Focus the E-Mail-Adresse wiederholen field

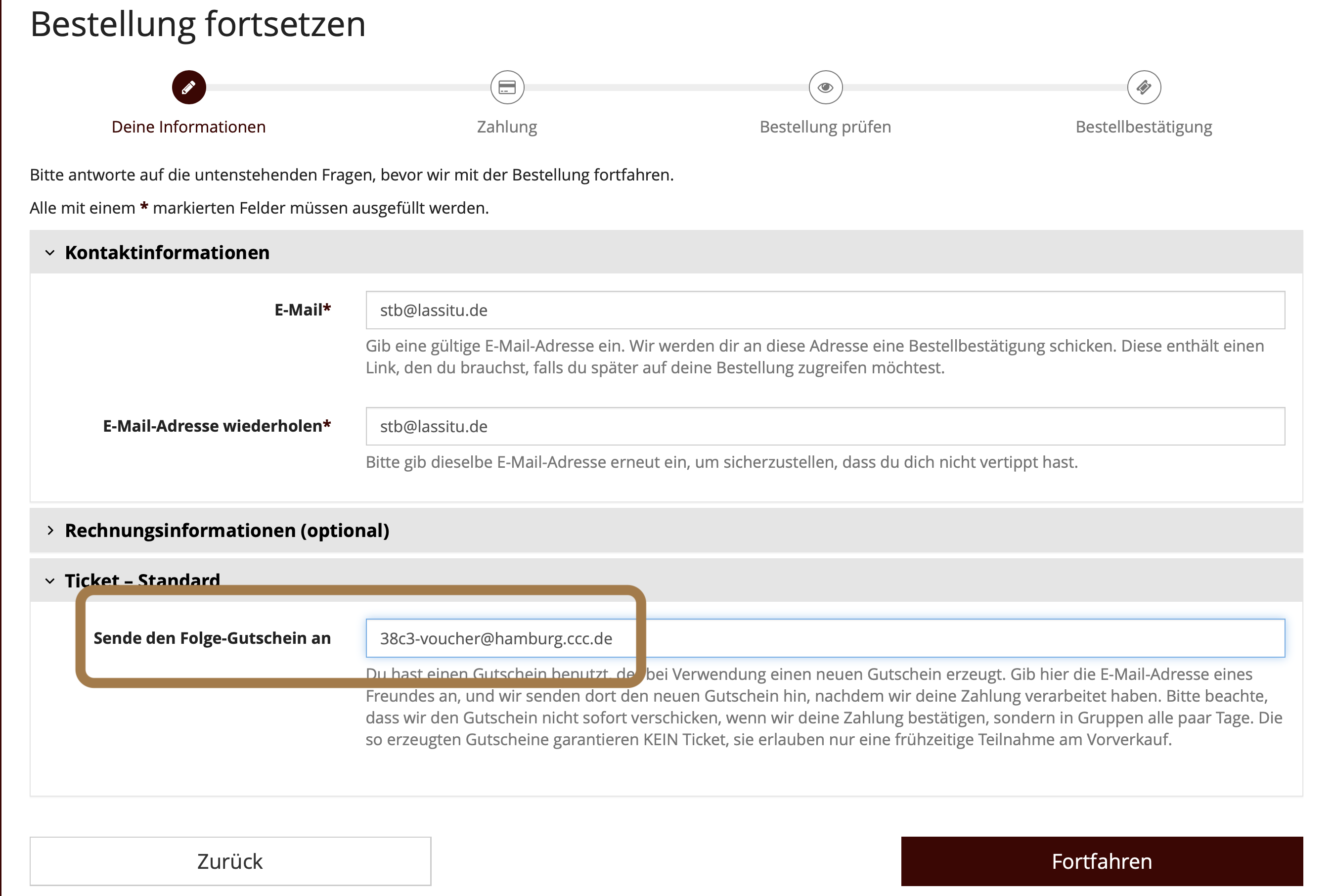click(825, 426)
